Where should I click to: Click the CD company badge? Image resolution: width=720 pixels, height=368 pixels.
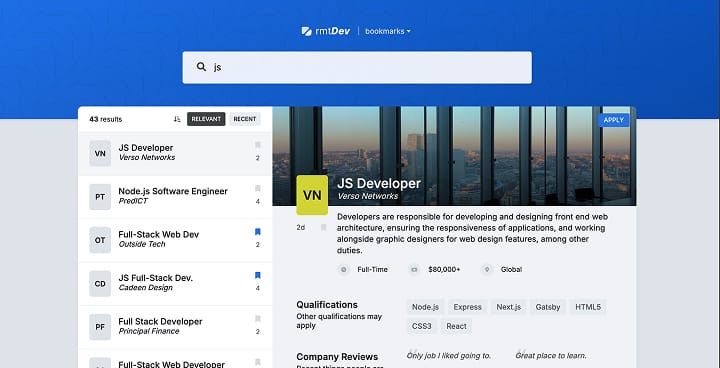point(100,283)
